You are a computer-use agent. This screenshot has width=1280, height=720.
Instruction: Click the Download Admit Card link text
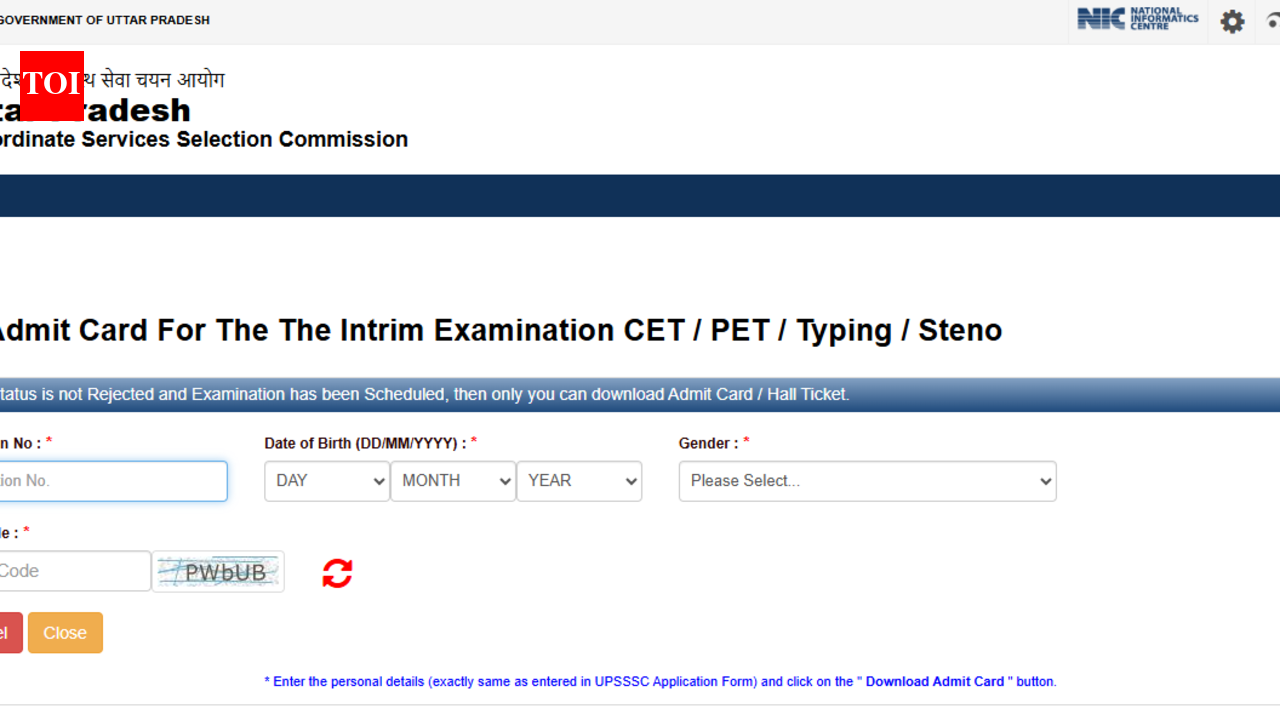coord(934,681)
